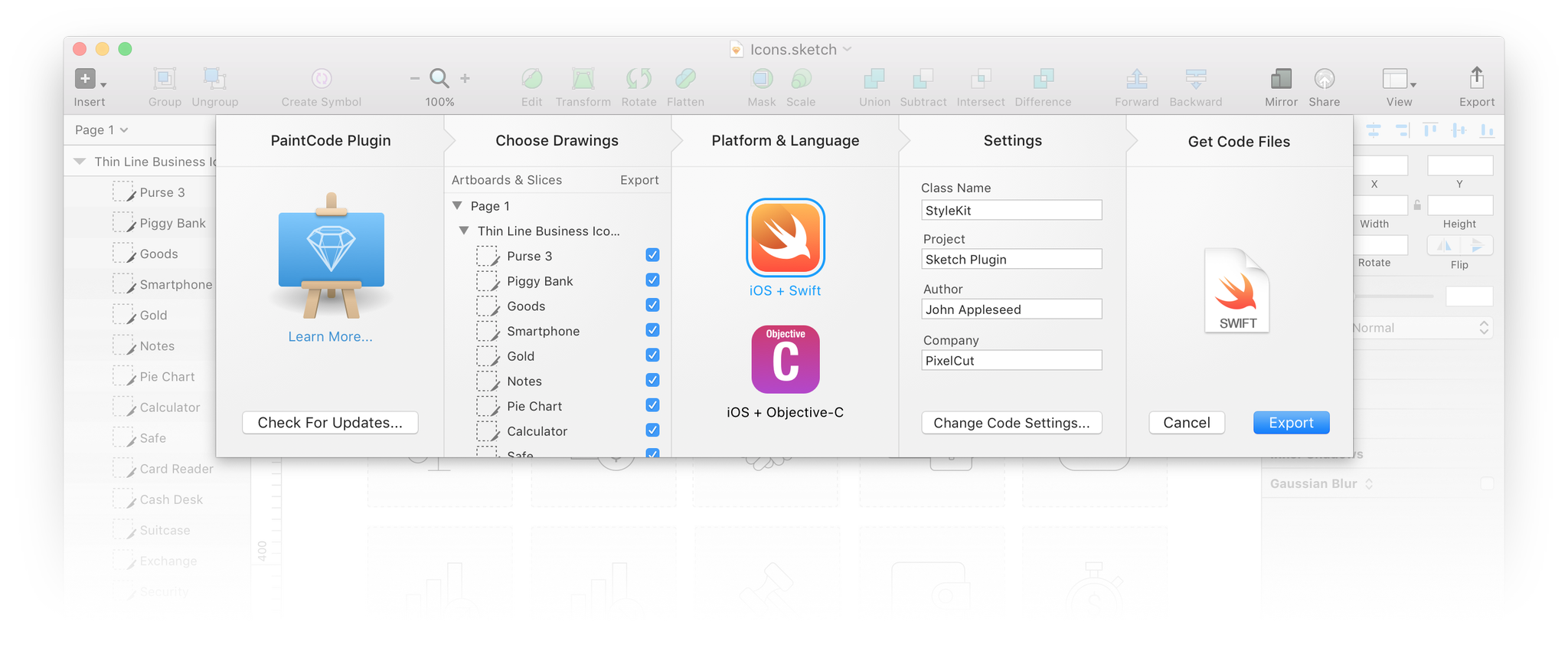Apply the Difference boolean operation
The width and height of the screenshot is (1568, 658).
point(1044,79)
